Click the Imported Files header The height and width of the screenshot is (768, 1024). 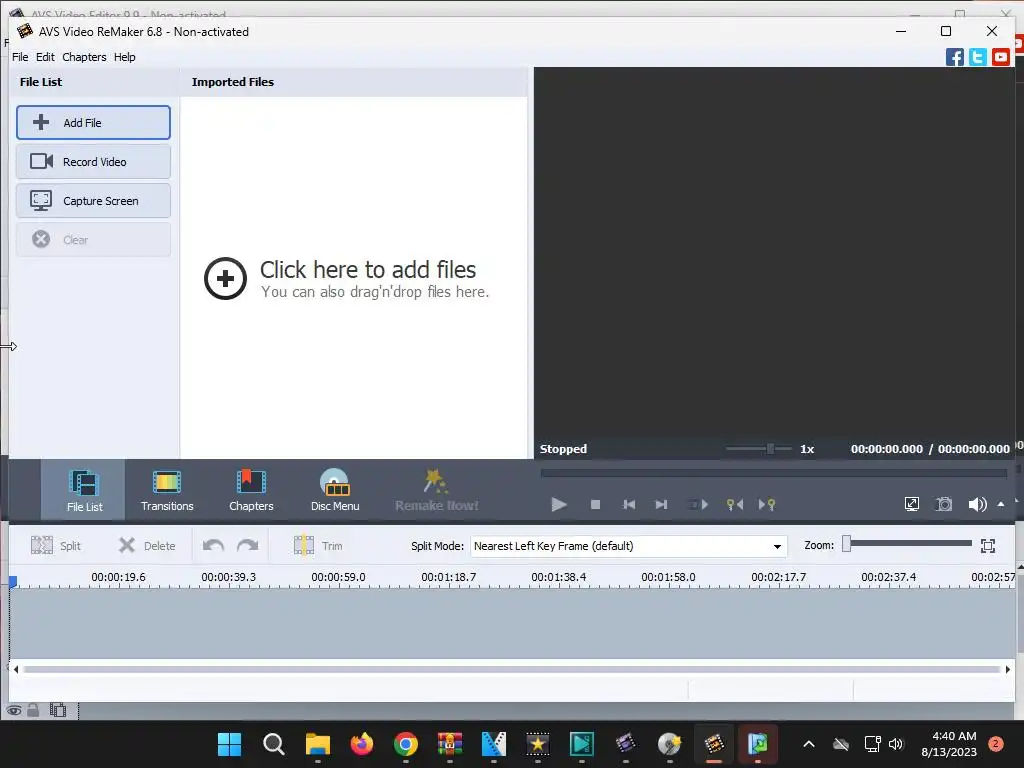[232, 82]
